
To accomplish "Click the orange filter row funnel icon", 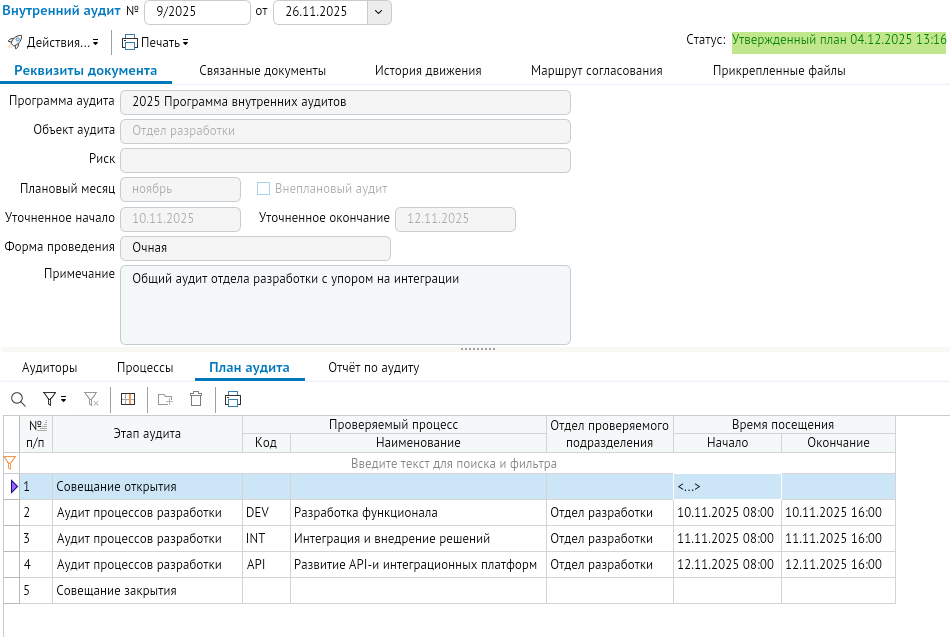I will point(10,464).
